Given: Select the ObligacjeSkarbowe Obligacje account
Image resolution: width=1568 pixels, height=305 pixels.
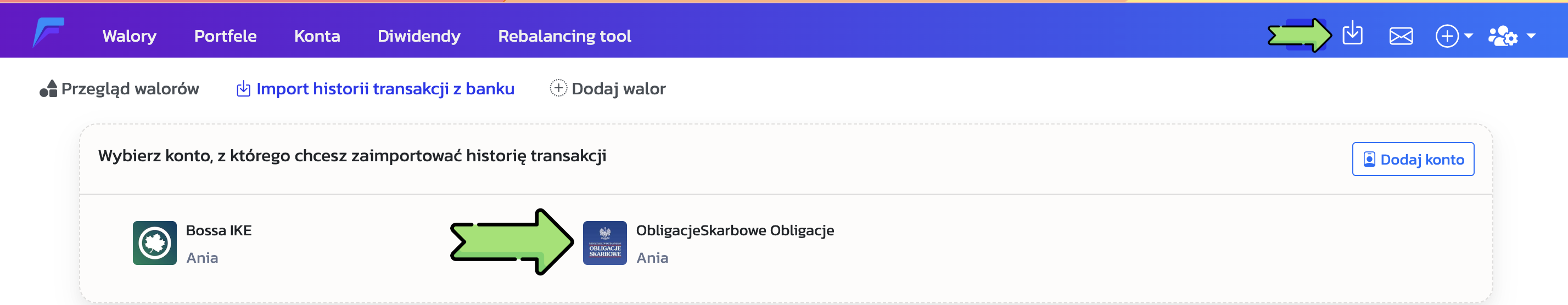Looking at the screenshot, I should pyautogui.click(x=734, y=231).
